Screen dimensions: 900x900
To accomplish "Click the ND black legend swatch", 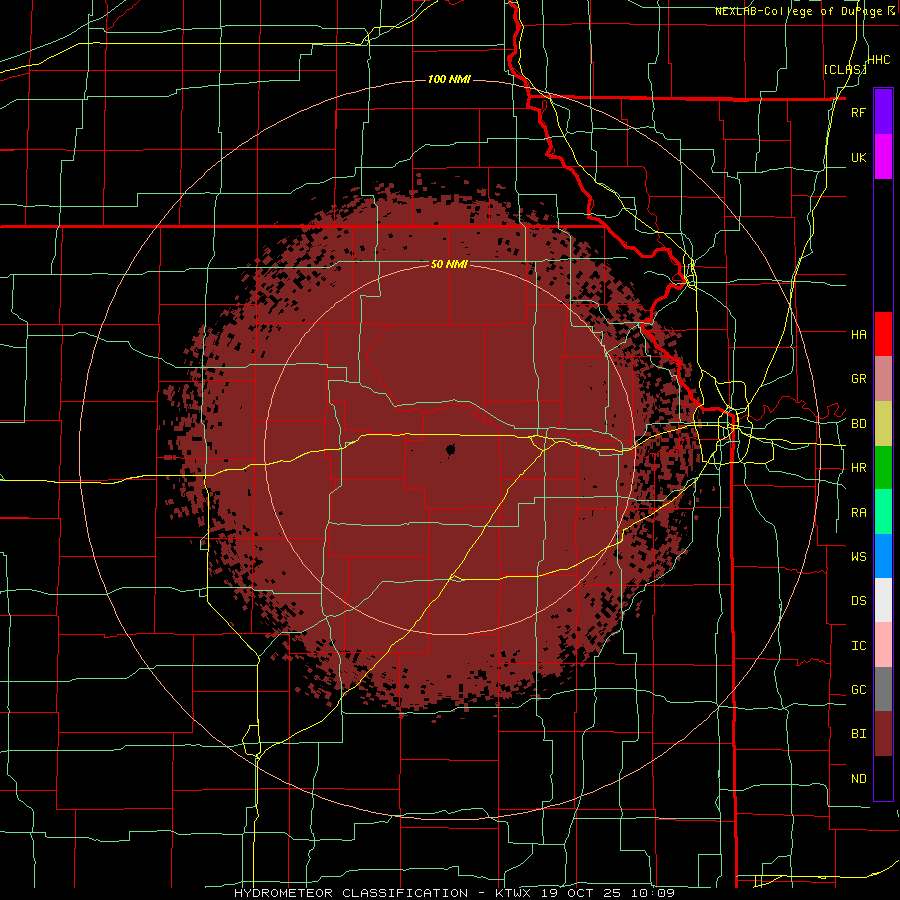I will 883,778.
